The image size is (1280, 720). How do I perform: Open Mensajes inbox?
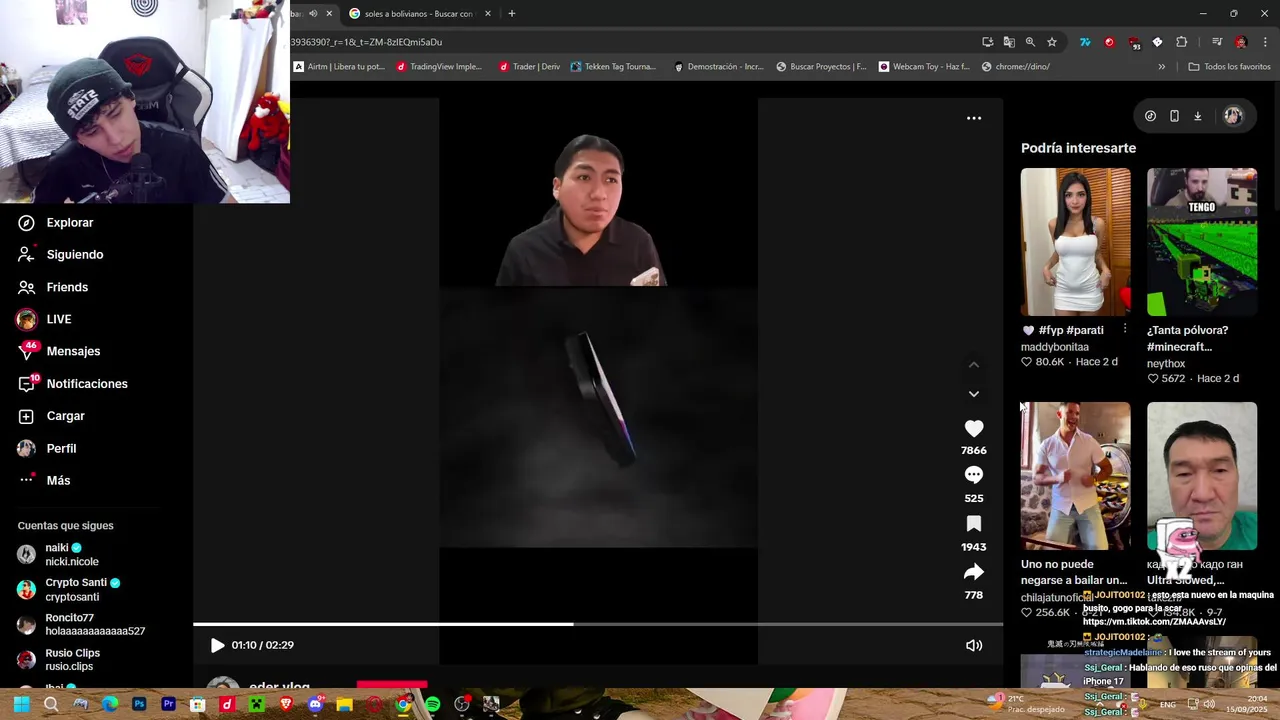coord(59,351)
